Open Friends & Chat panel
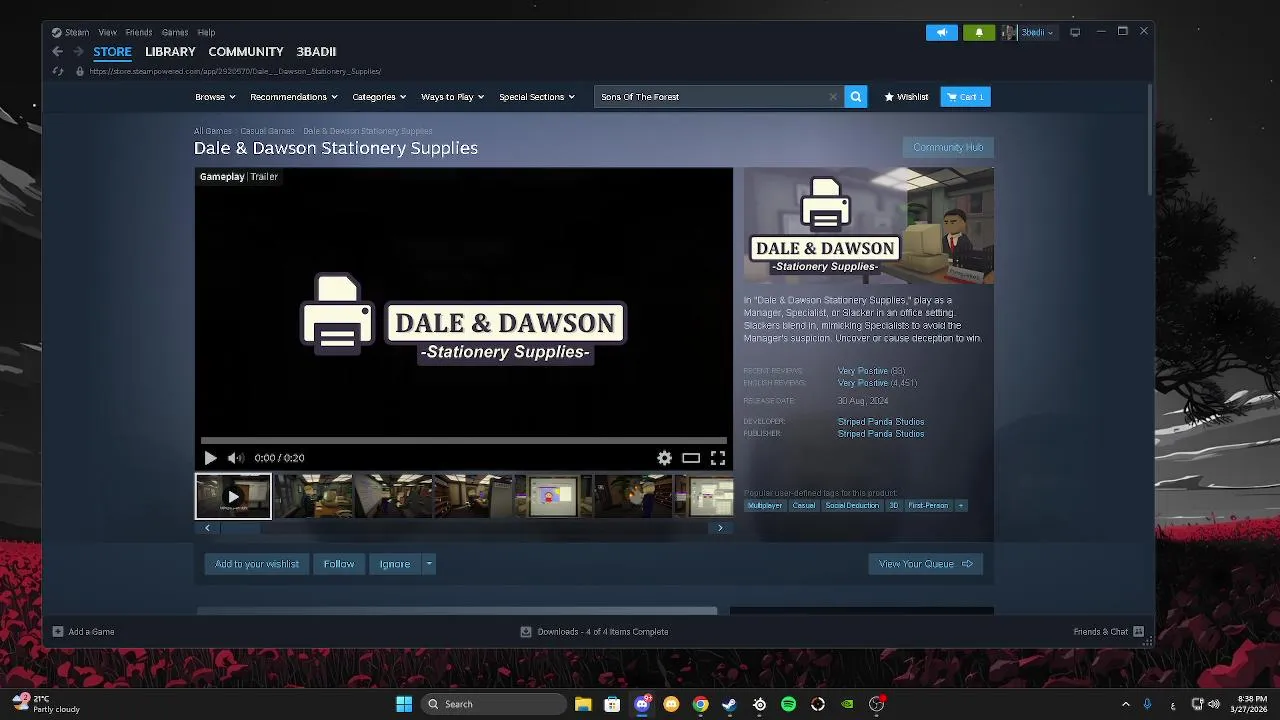The height and width of the screenshot is (720, 1280). [1108, 632]
